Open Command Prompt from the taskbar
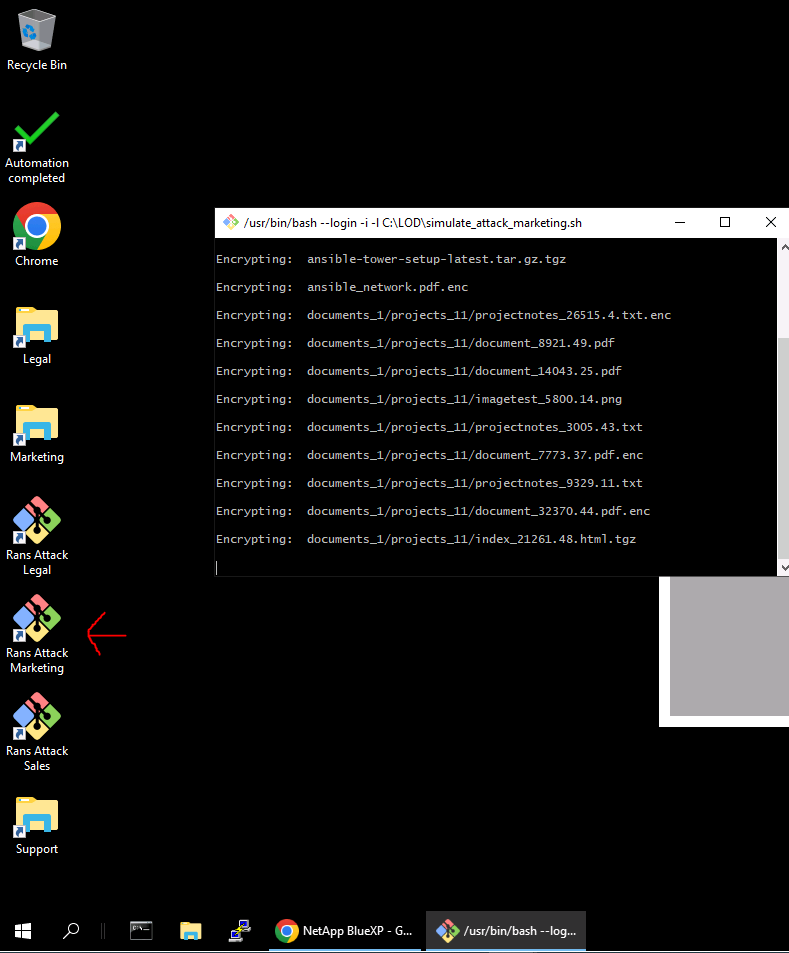Image resolution: width=789 pixels, height=953 pixels. pos(141,931)
